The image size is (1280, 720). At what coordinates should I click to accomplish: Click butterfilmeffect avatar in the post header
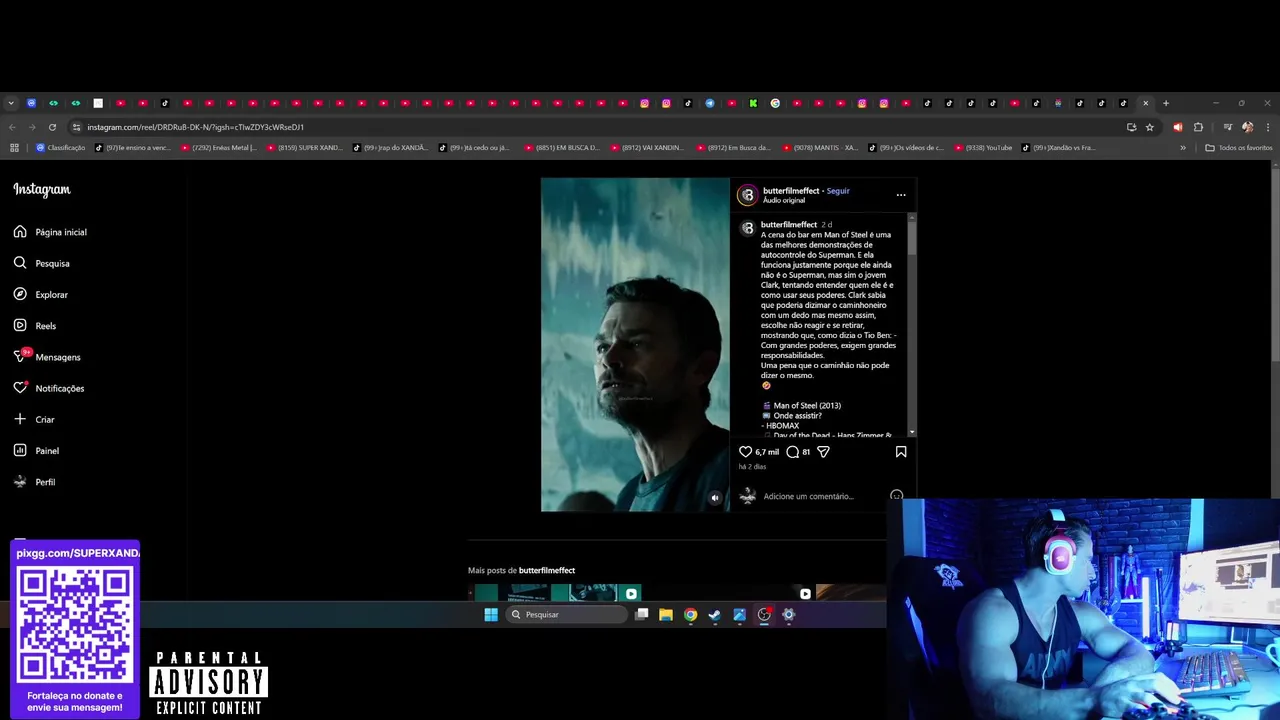(x=747, y=195)
